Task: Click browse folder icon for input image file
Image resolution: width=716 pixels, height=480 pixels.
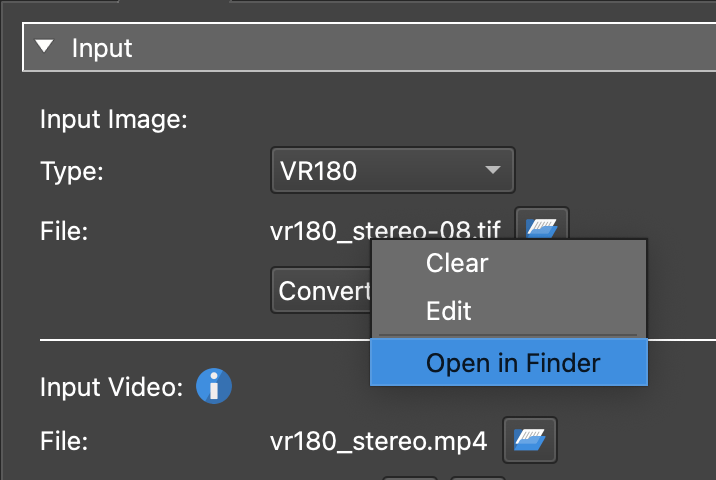Action: (x=542, y=229)
